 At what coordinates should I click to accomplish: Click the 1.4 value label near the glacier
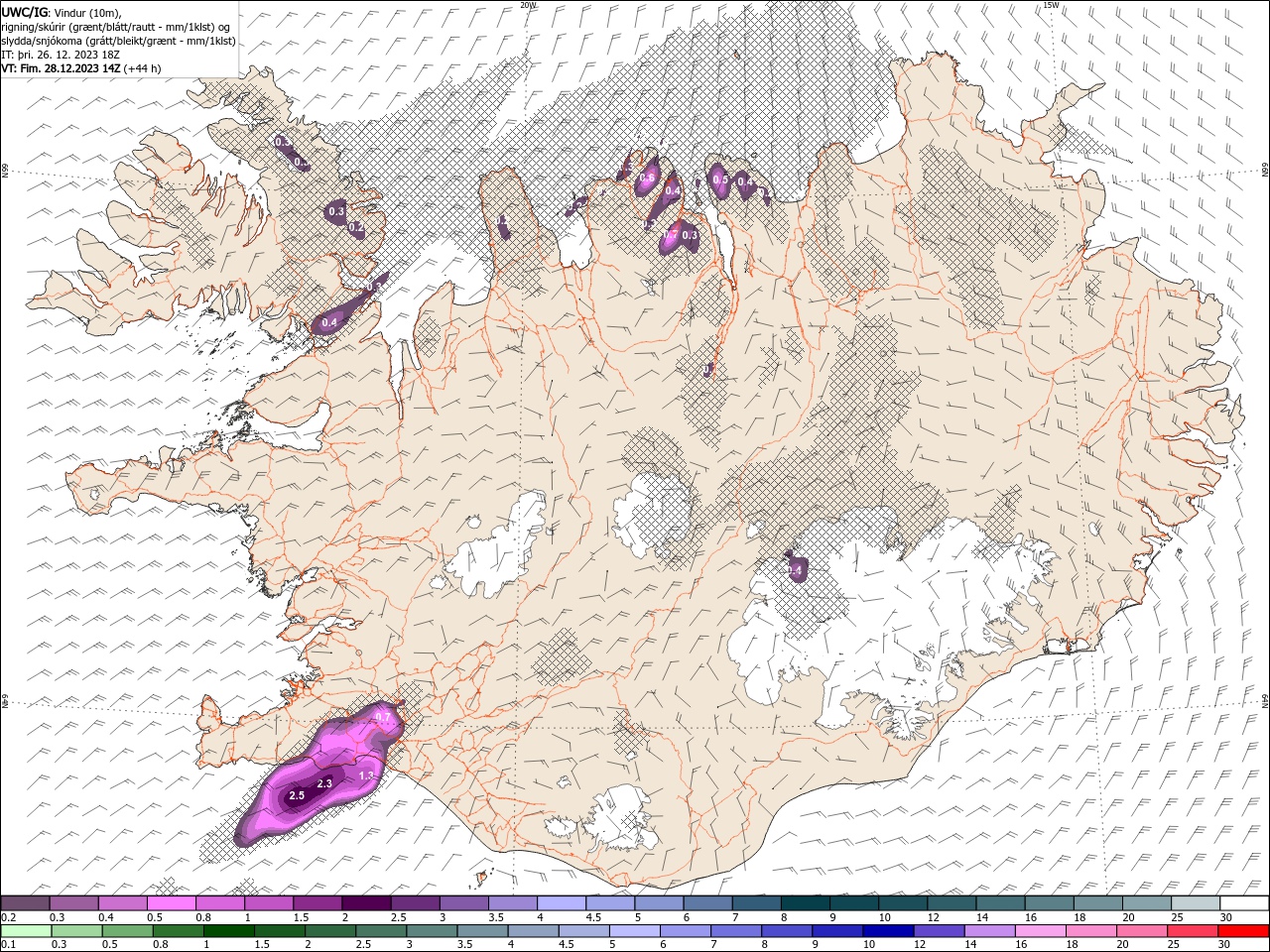pos(795,570)
